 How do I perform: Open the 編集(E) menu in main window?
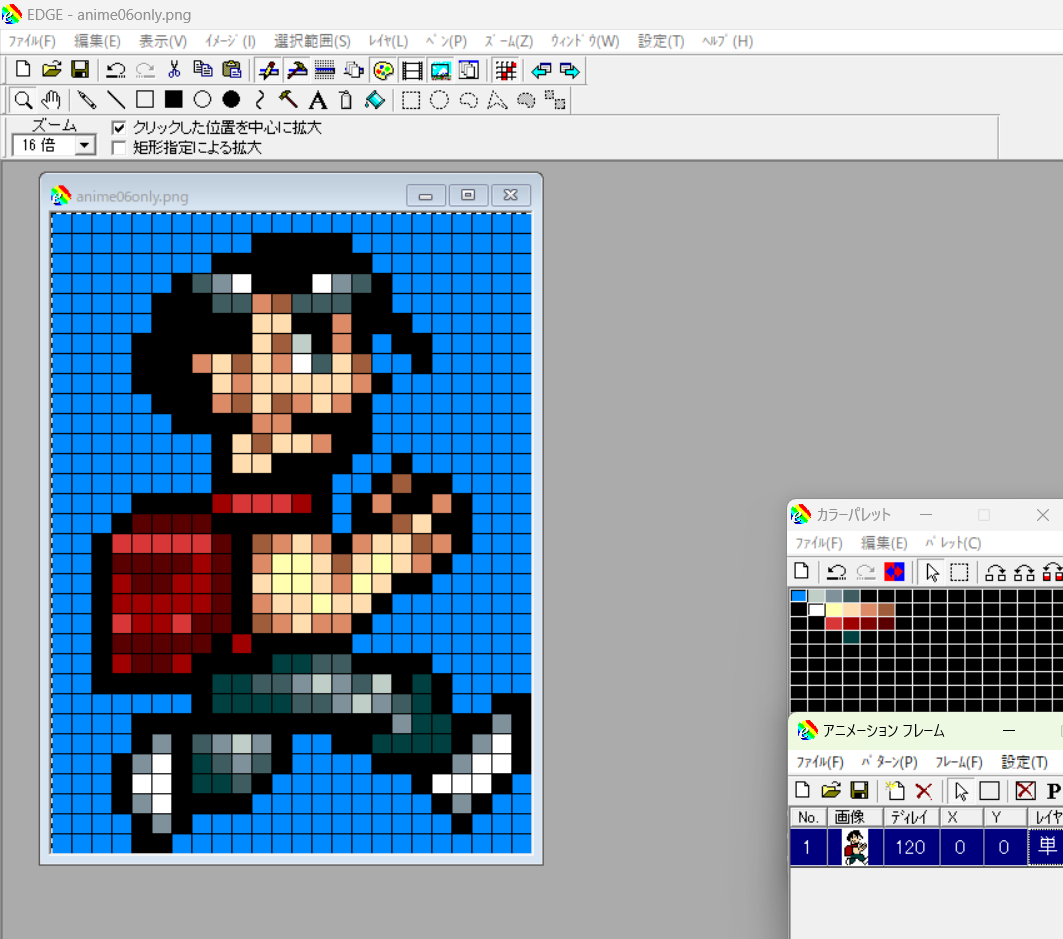[x=97, y=41]
